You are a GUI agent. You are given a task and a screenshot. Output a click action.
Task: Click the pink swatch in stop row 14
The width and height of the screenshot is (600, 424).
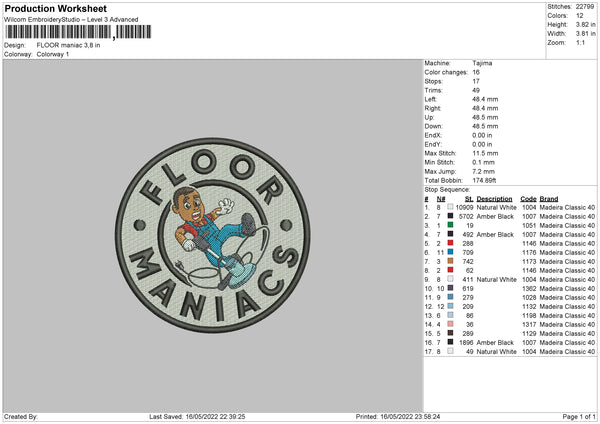point(450,324)
